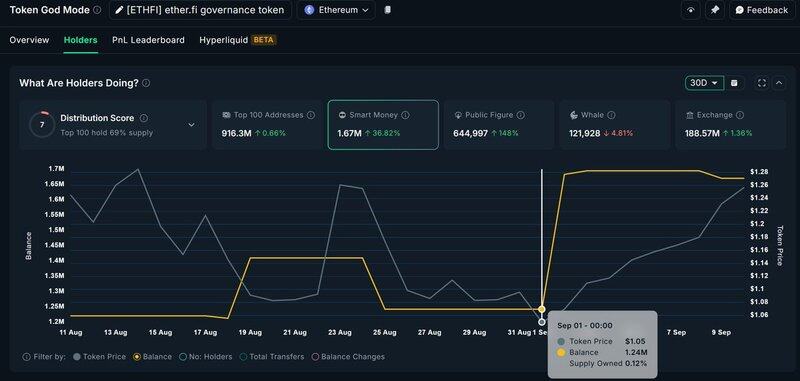Click info icon on Public Figure
Image resolution: width=800 pixels, height=381 pixels.
(520, 115)
